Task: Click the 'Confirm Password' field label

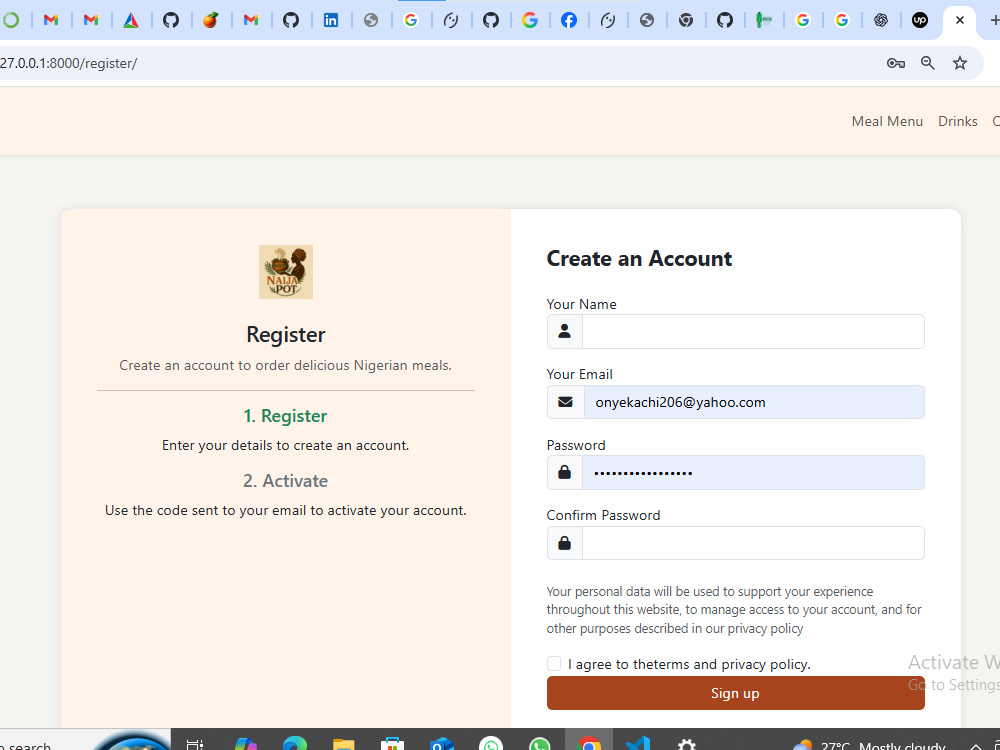Action: click(603, 515)
